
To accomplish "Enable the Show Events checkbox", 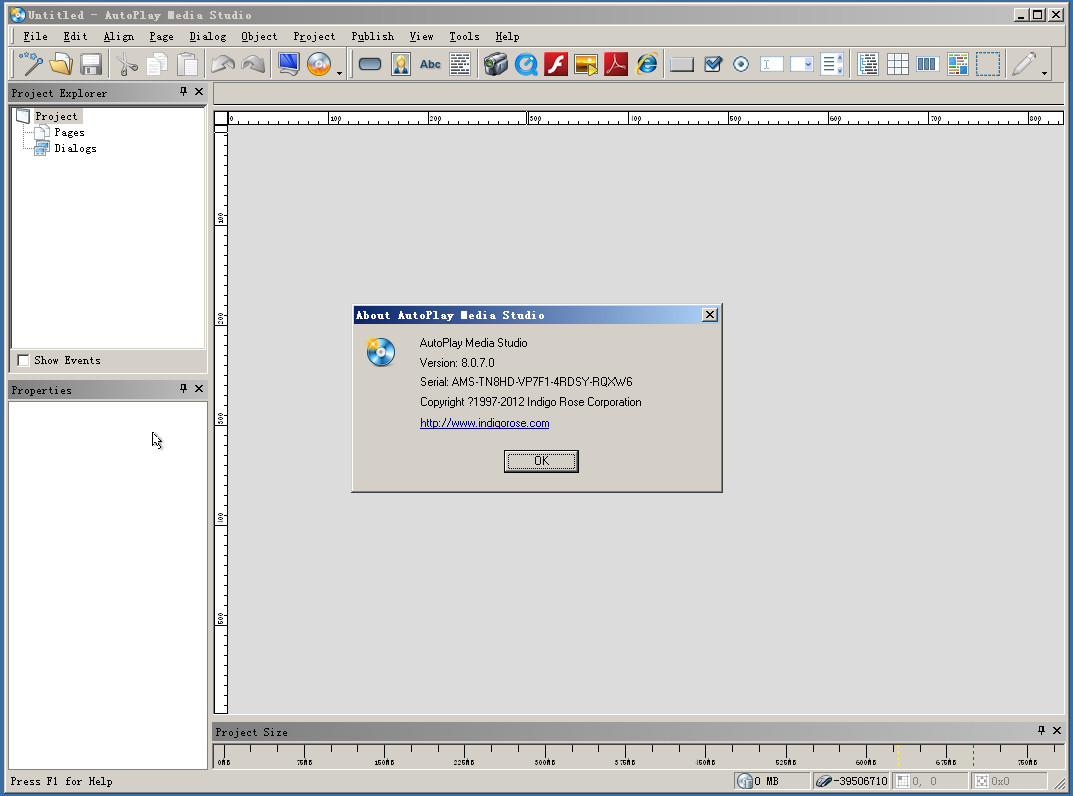I will (23, 360).
